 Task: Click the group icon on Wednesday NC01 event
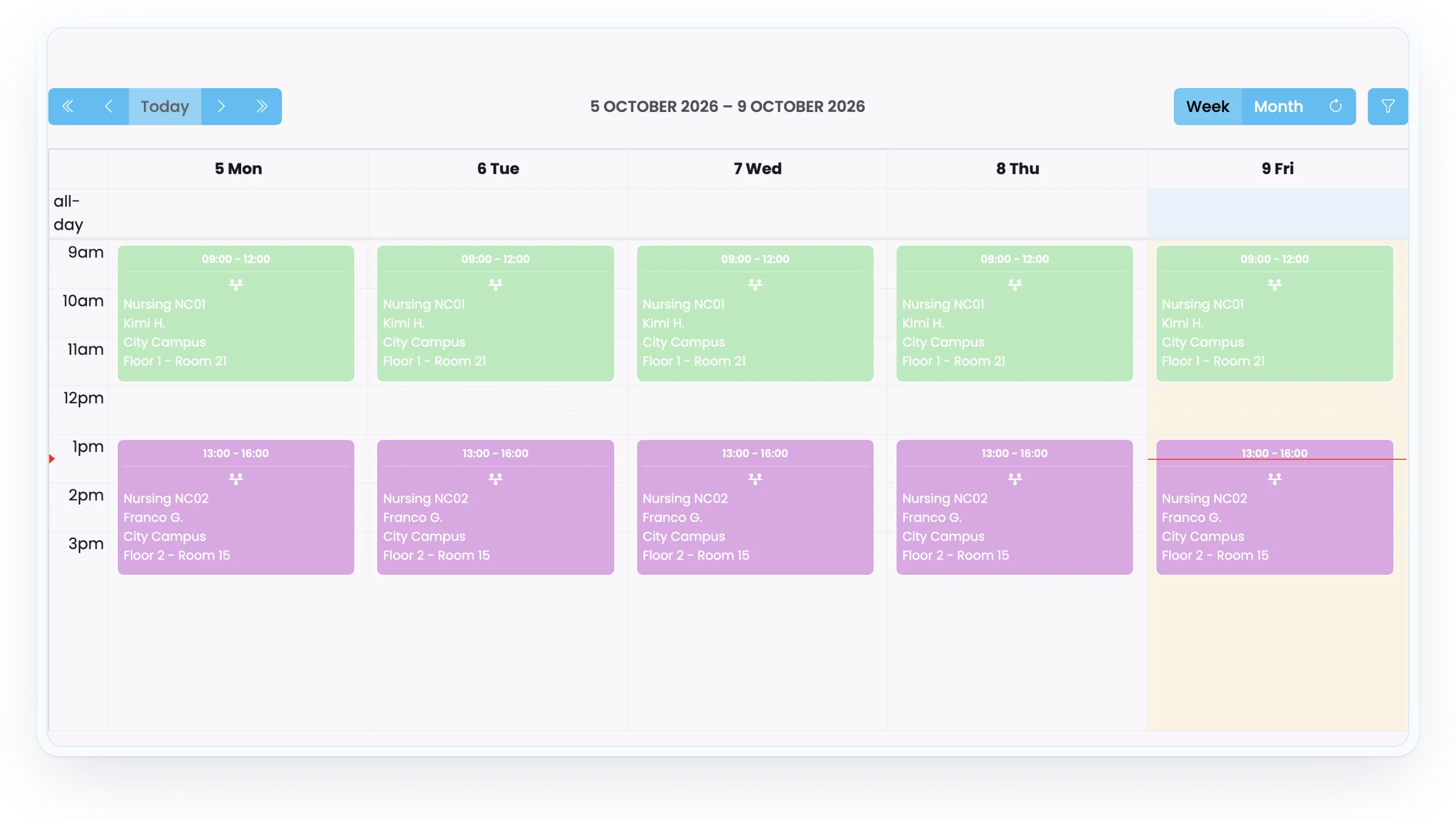755,284
